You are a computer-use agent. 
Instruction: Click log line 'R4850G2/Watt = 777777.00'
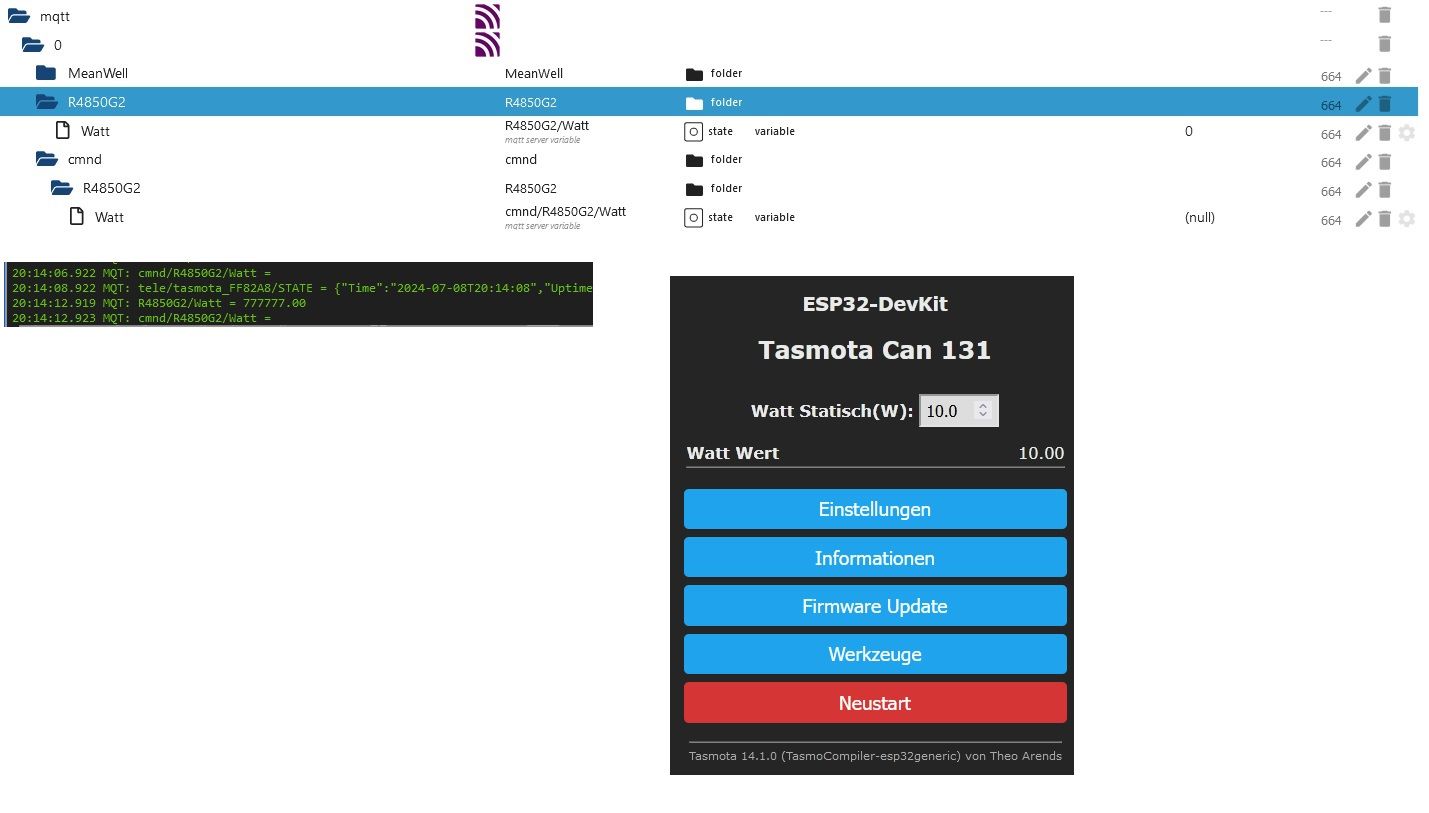click(x=159, y=303)
